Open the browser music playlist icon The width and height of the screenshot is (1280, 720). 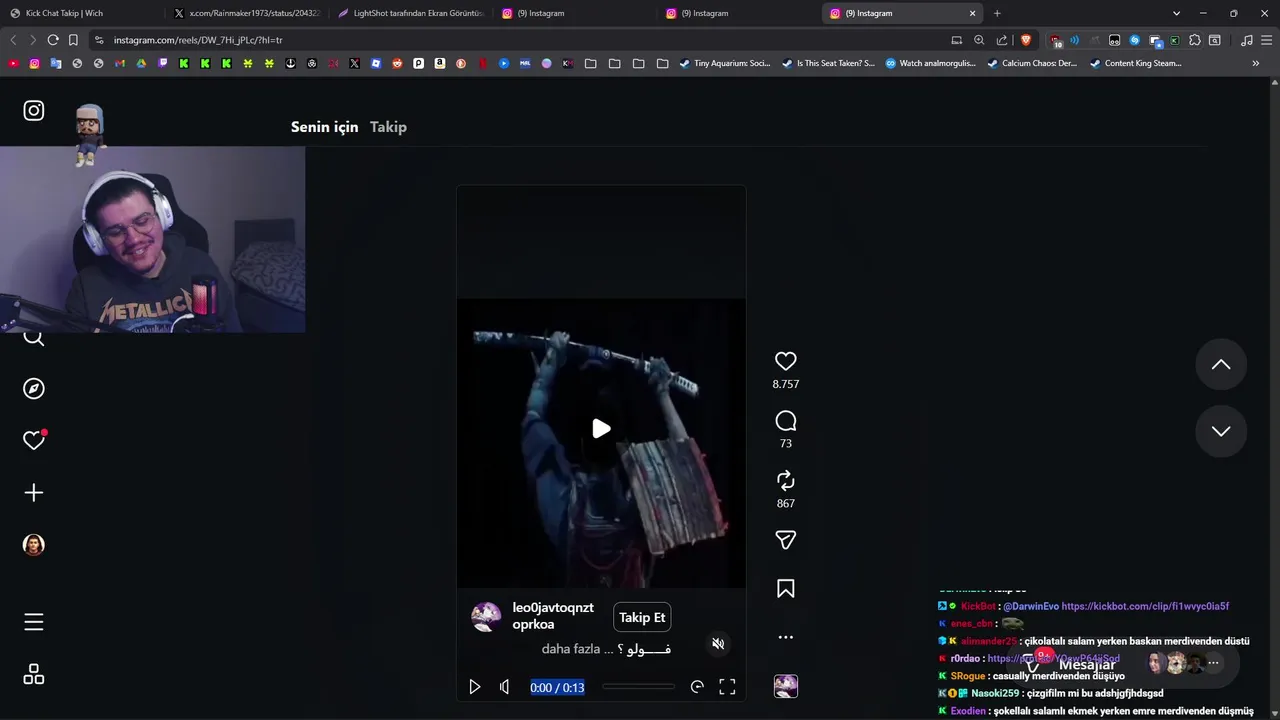click(x=1246, y=40)
